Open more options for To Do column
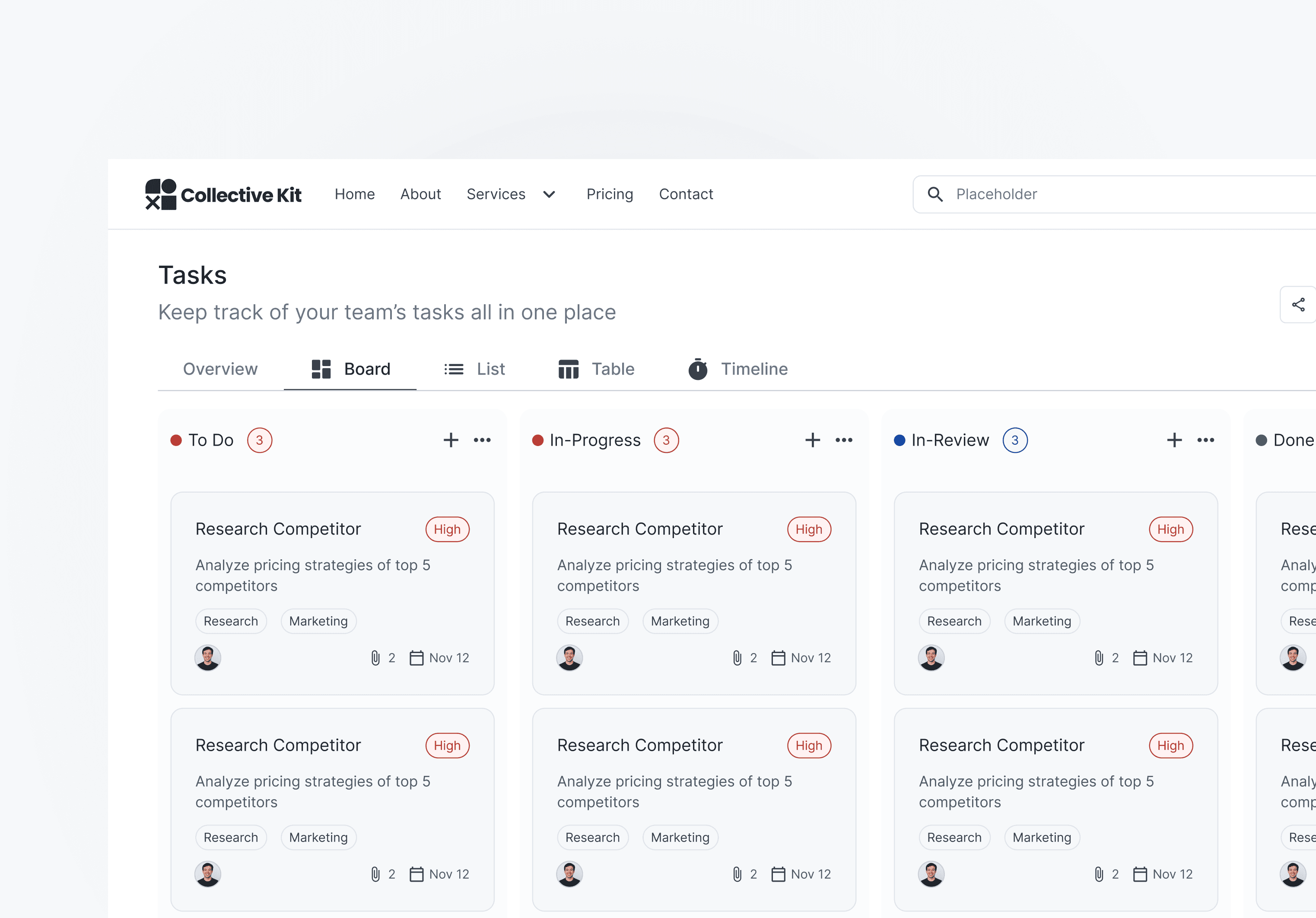Viewport: 1316px width, 918px height. coord(483,440)
